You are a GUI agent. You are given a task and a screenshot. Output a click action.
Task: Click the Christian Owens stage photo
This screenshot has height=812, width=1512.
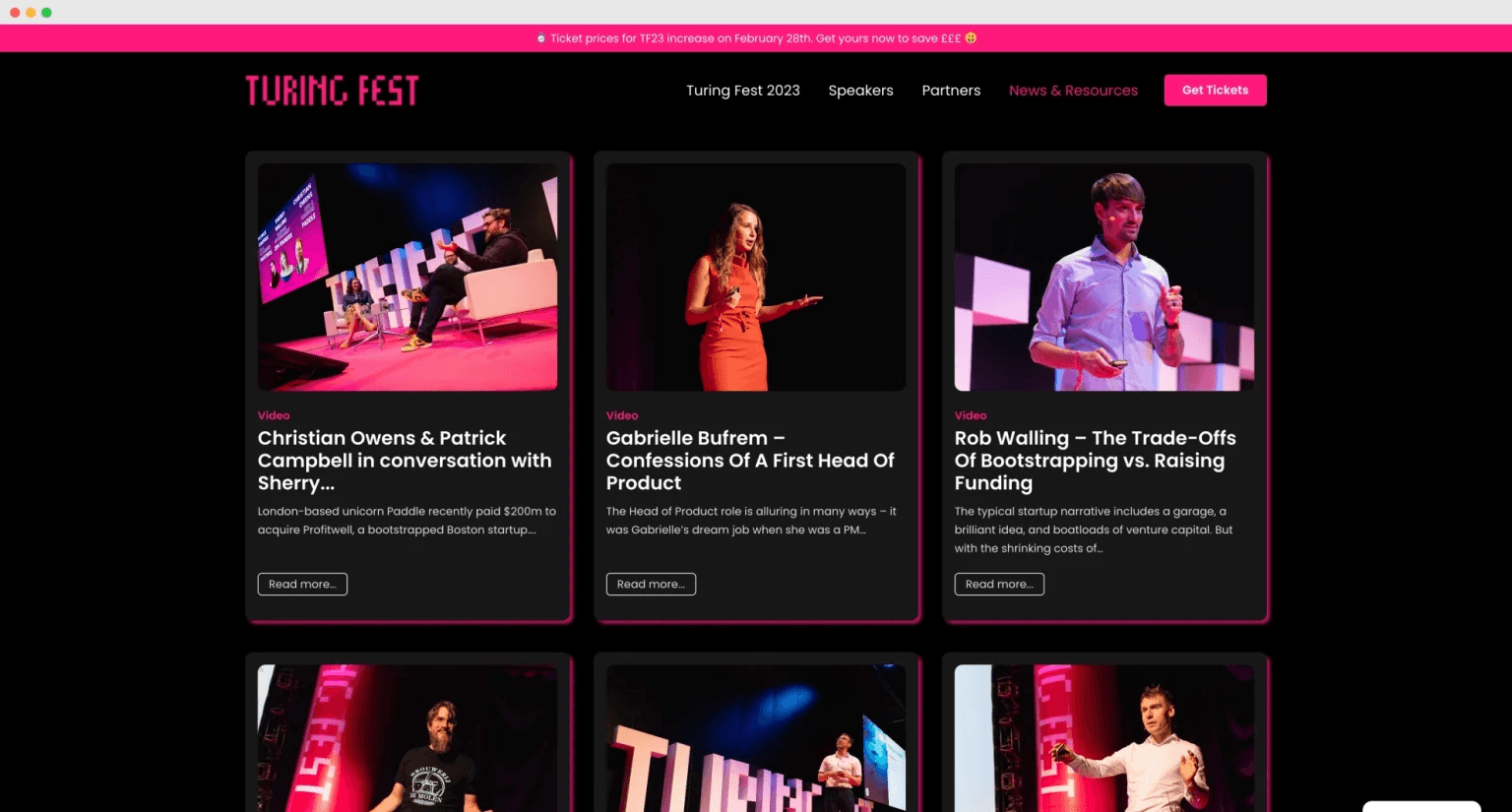[407, 277]
